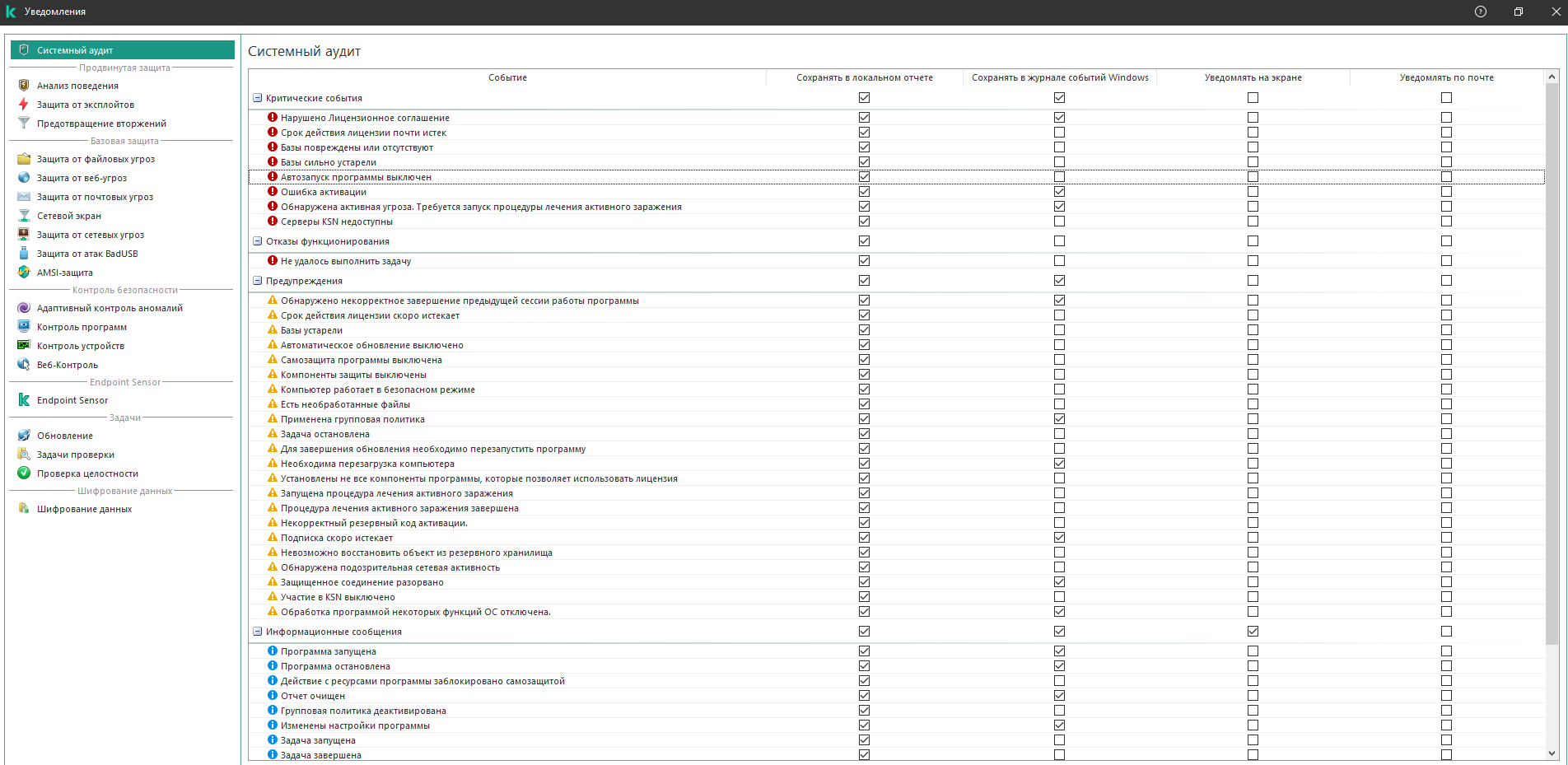Click the red alert icon beside Ошибка активации
The width and height of the screenshot is (1568, 765).
tap(273, 192)
